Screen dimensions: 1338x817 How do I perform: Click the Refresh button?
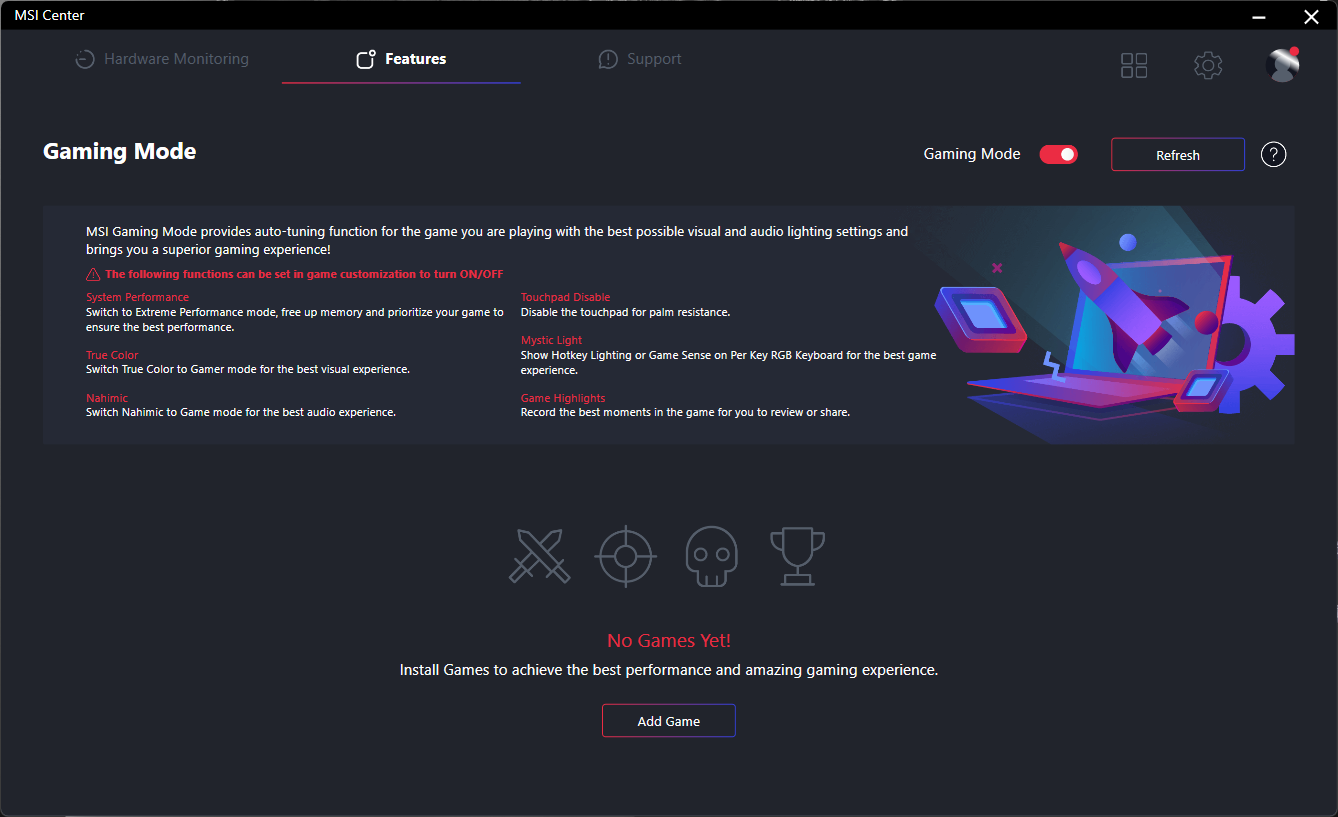click(1178, 155)
